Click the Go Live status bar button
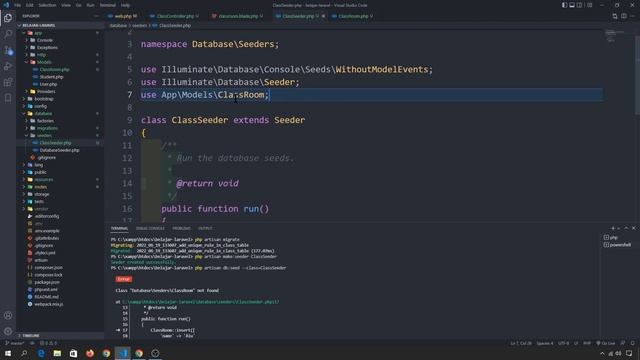This screenshot has width=640, height=360. click(x=605, y=343)
